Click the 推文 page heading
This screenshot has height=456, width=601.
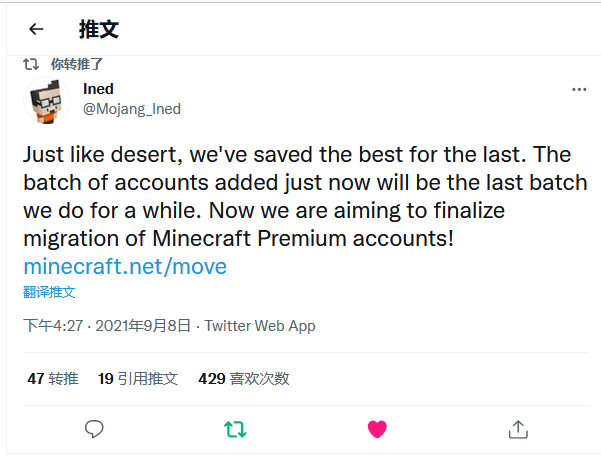99,30
